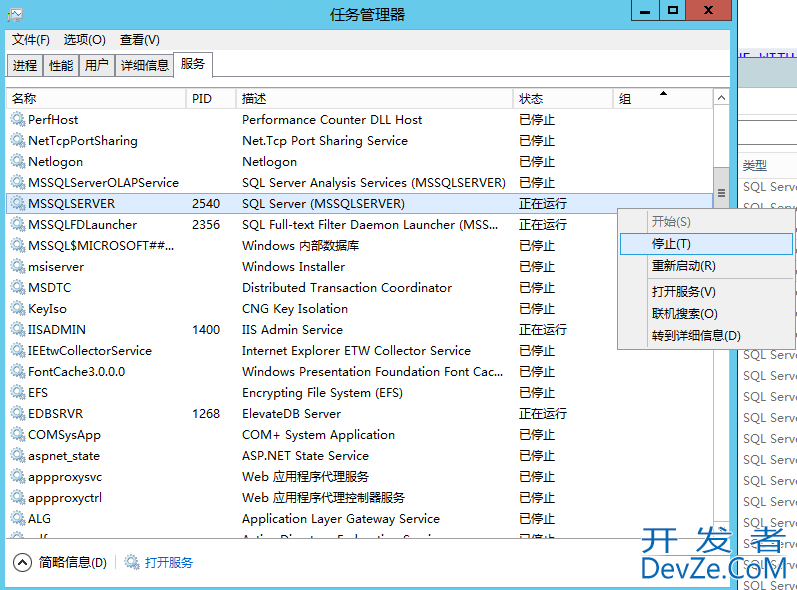Viewport: 797px width, 590px height.
Task: Click the gear icon beside EFS
Action: coord(18,392)
